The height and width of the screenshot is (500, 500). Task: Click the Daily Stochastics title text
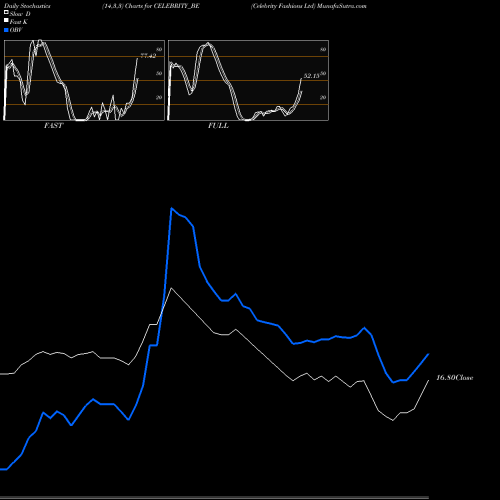tap(27, 6)
